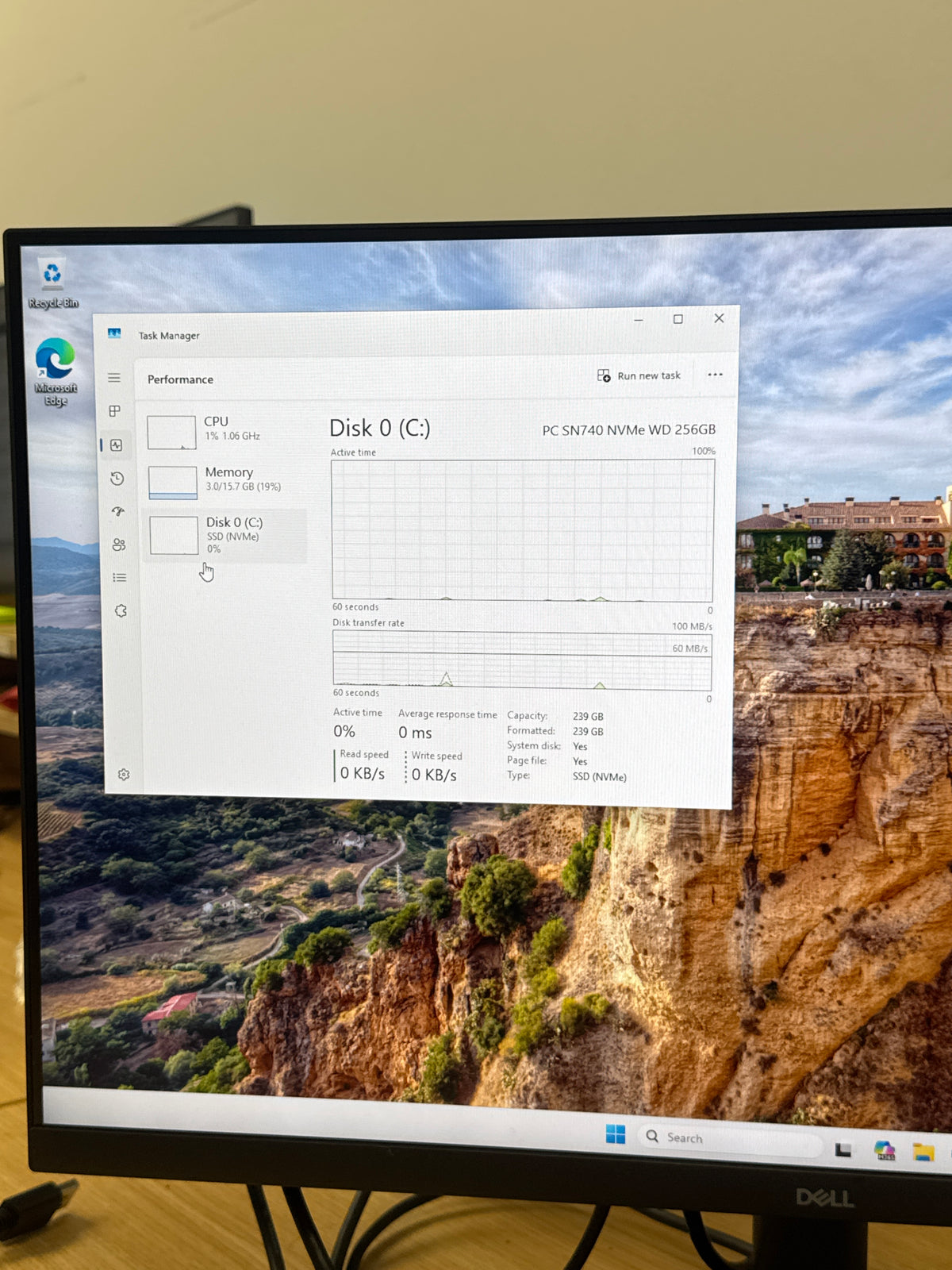
Task: Click the Run new task button
Action: coord(639,375)
